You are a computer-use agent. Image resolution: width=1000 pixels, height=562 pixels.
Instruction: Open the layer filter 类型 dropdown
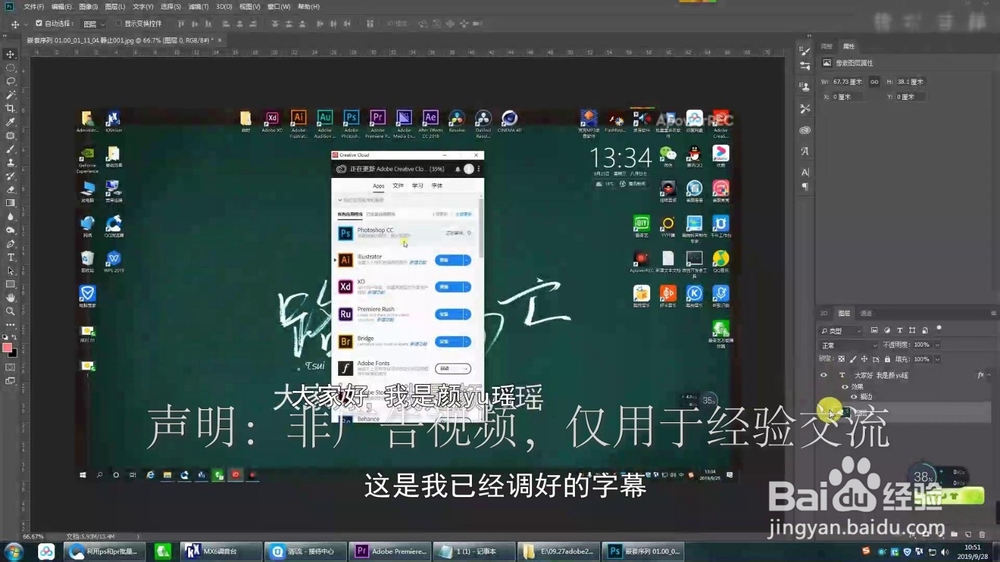click(x=841, y=330)
